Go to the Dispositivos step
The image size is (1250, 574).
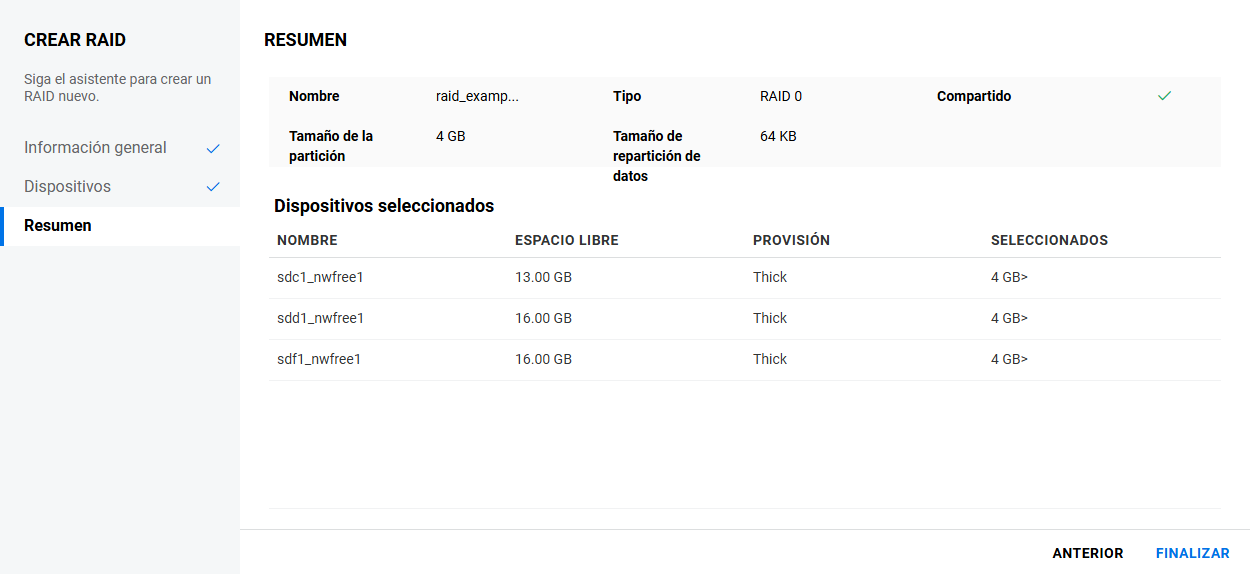click(67, 187)
